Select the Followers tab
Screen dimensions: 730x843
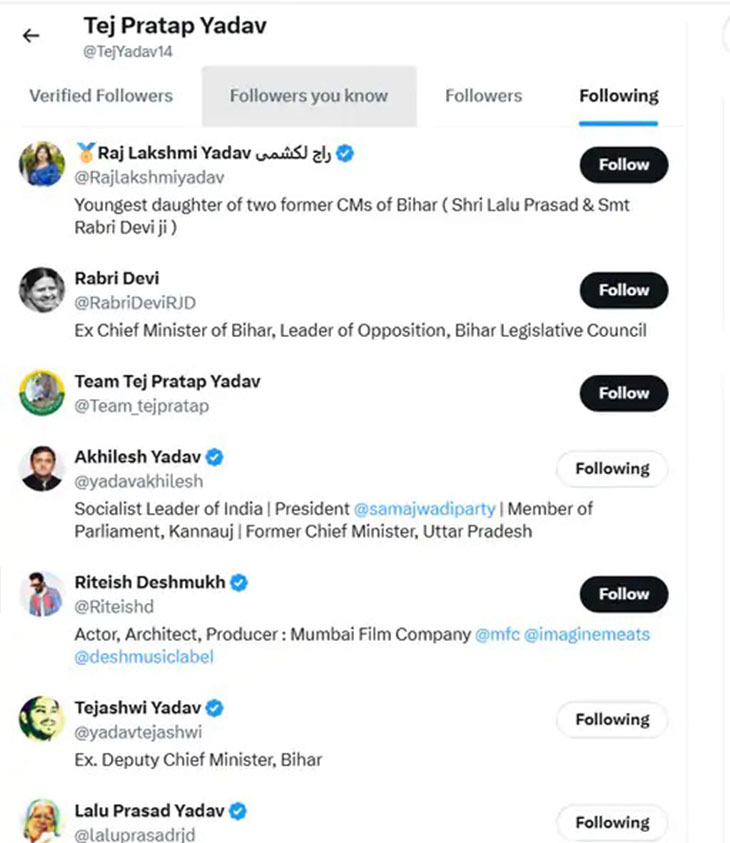[x=483, y=96]
